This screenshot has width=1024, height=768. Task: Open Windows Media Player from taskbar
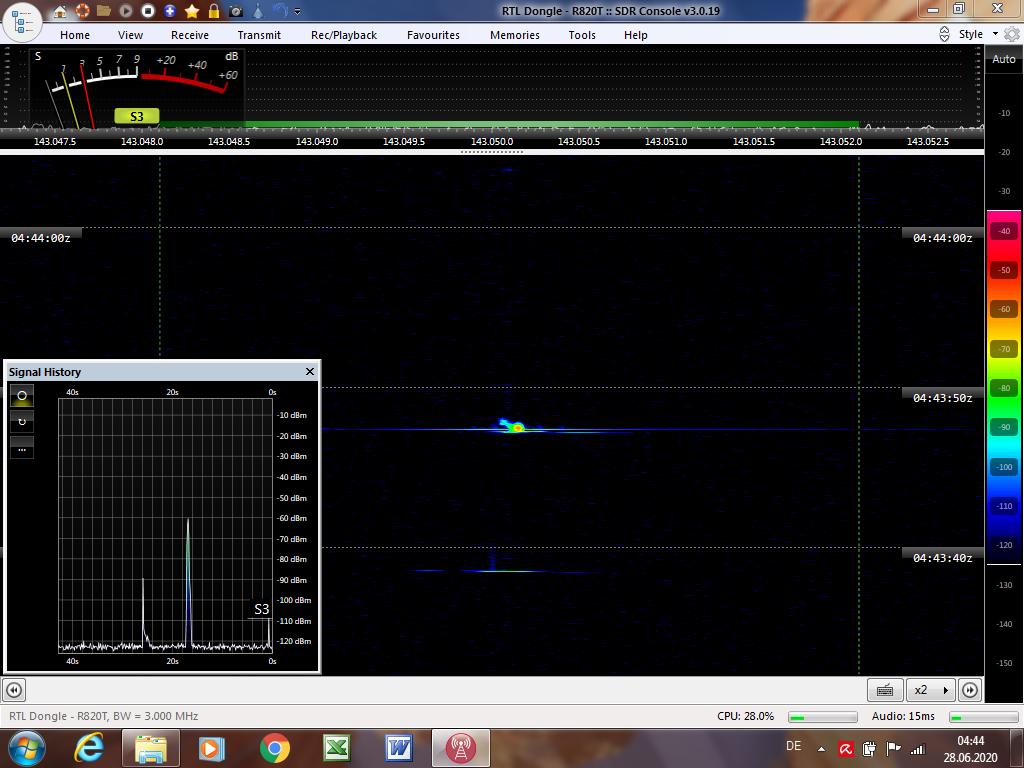click(212, 748)
